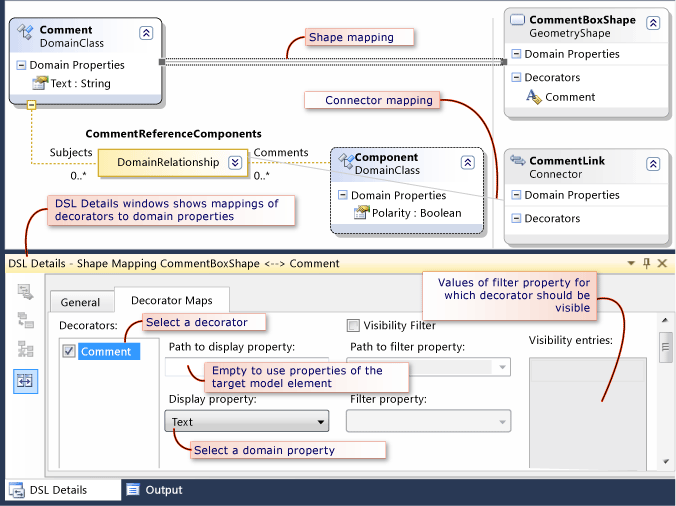Viewport: 676px width, 506px height.
Task: Select the shape mapping line connector
Action: point(333,62)
